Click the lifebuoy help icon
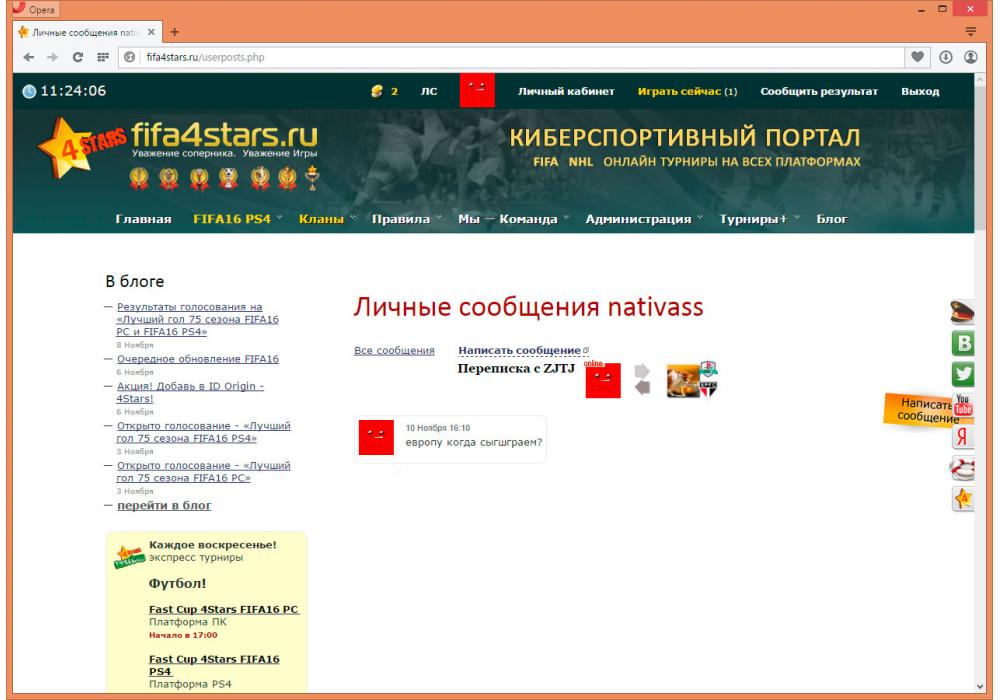Viewport: 1000px width, 700px height. coord(962,468)
